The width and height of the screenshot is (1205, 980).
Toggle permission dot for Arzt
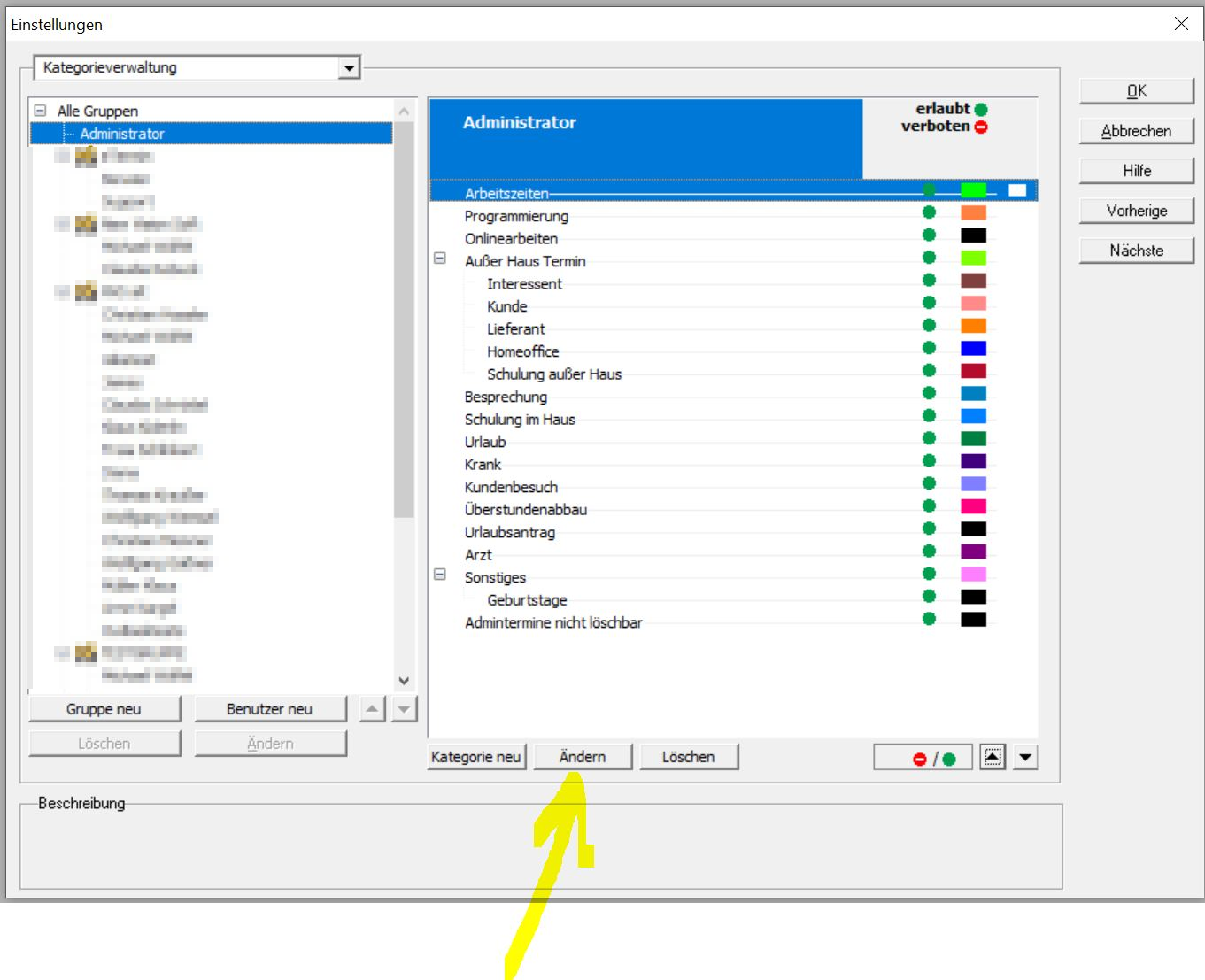tap(929, 552)
